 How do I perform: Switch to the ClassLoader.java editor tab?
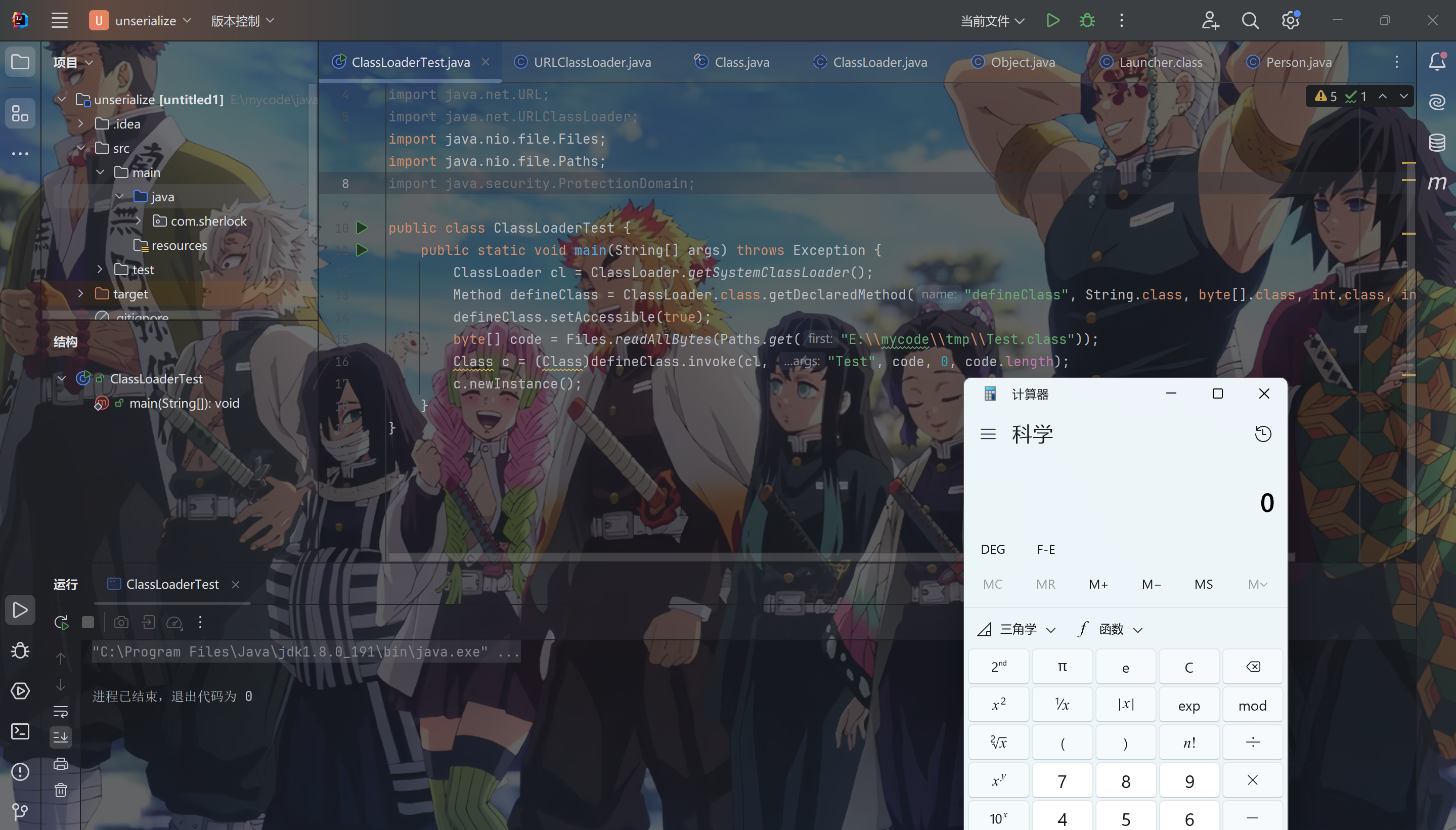[x=870, y=62]
